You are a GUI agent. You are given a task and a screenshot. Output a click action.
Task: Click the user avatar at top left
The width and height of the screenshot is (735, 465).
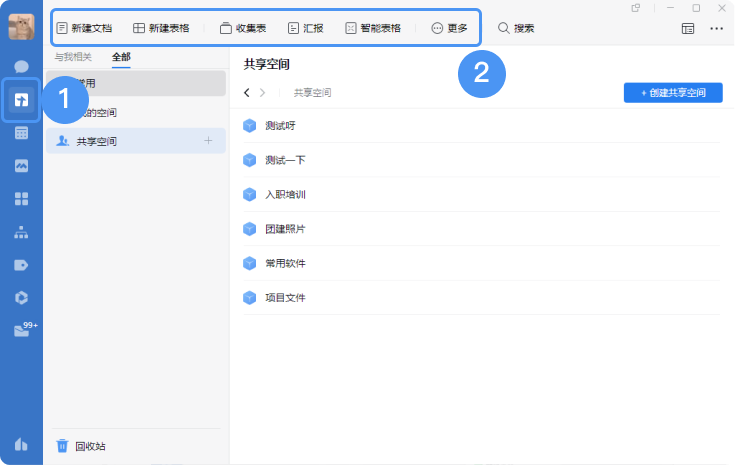21,27
